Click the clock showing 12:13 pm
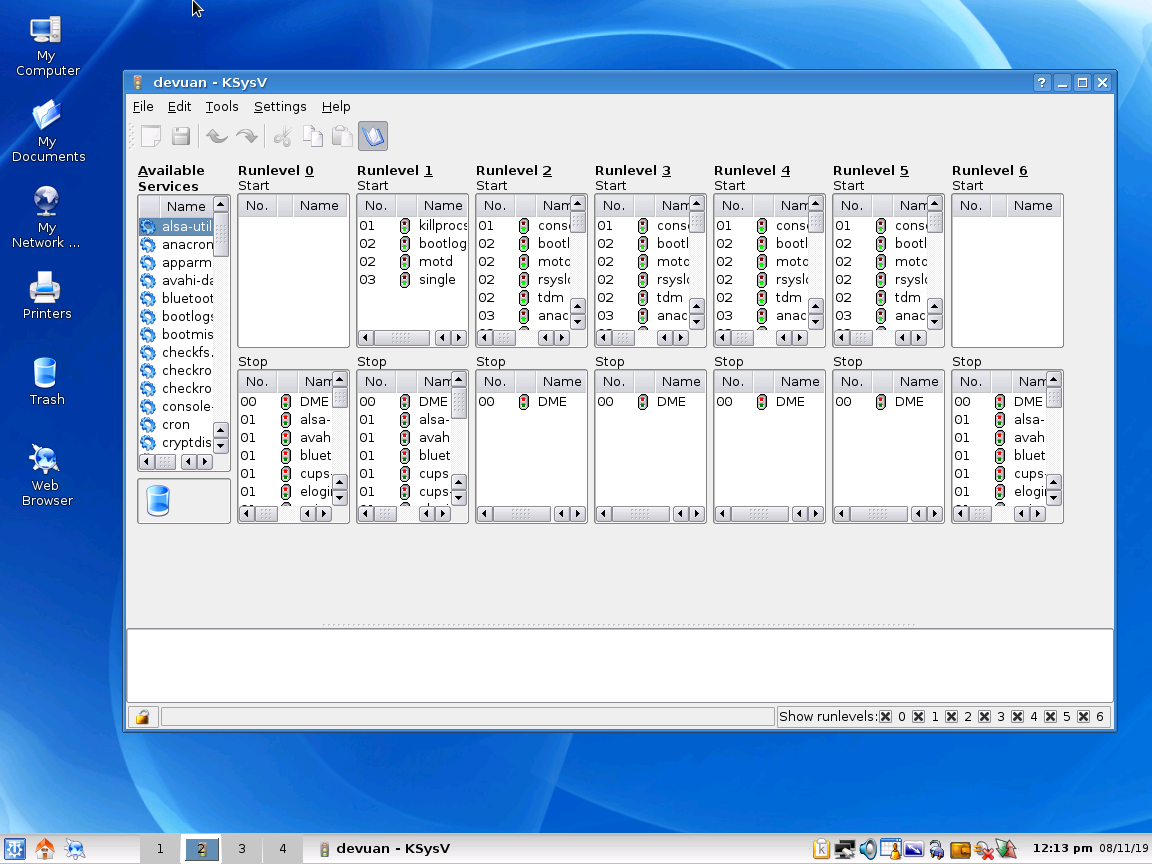The image size is (1152, 864). tap(1062, 849)
